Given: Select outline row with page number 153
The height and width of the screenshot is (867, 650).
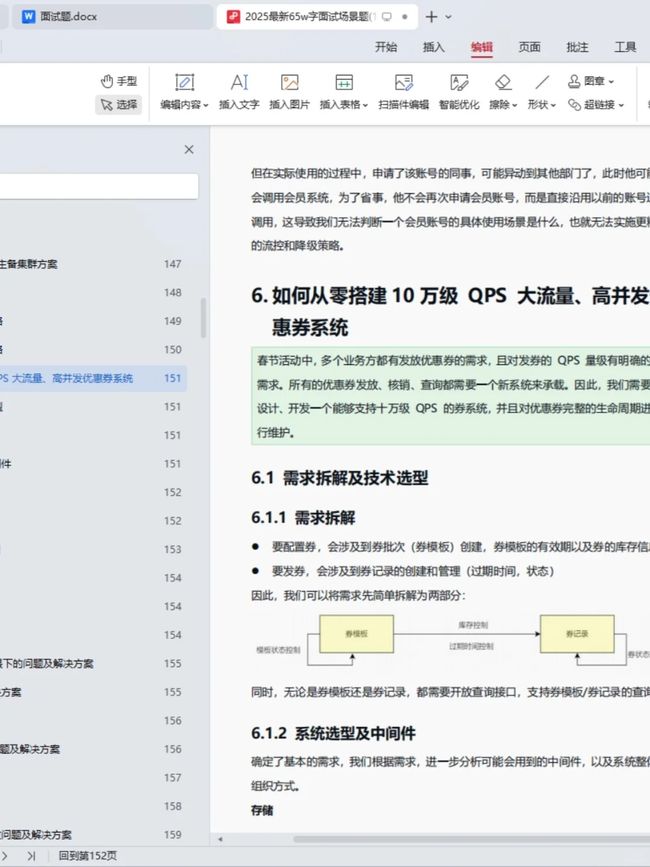Looking at the screenshot, I should [x=93, y=549].
